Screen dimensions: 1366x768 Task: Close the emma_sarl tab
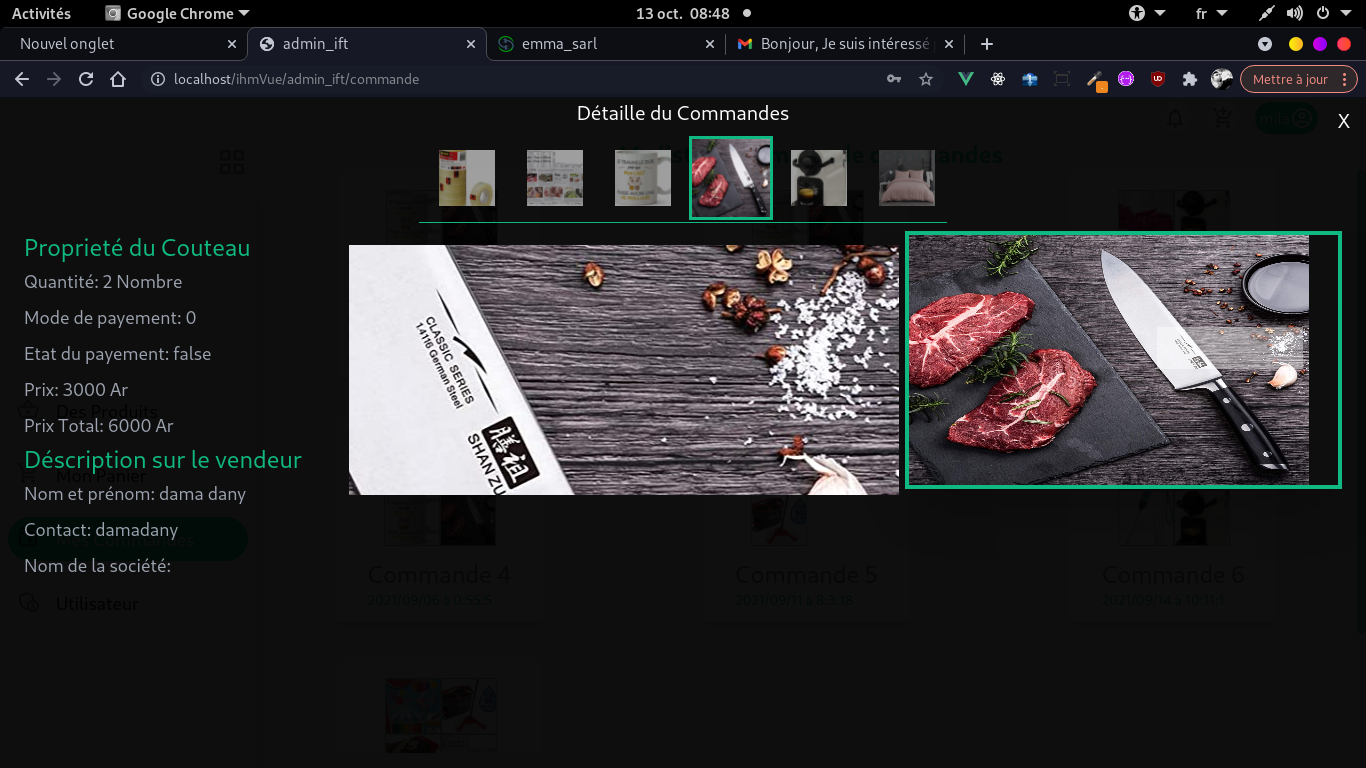[x=710, y=44]
